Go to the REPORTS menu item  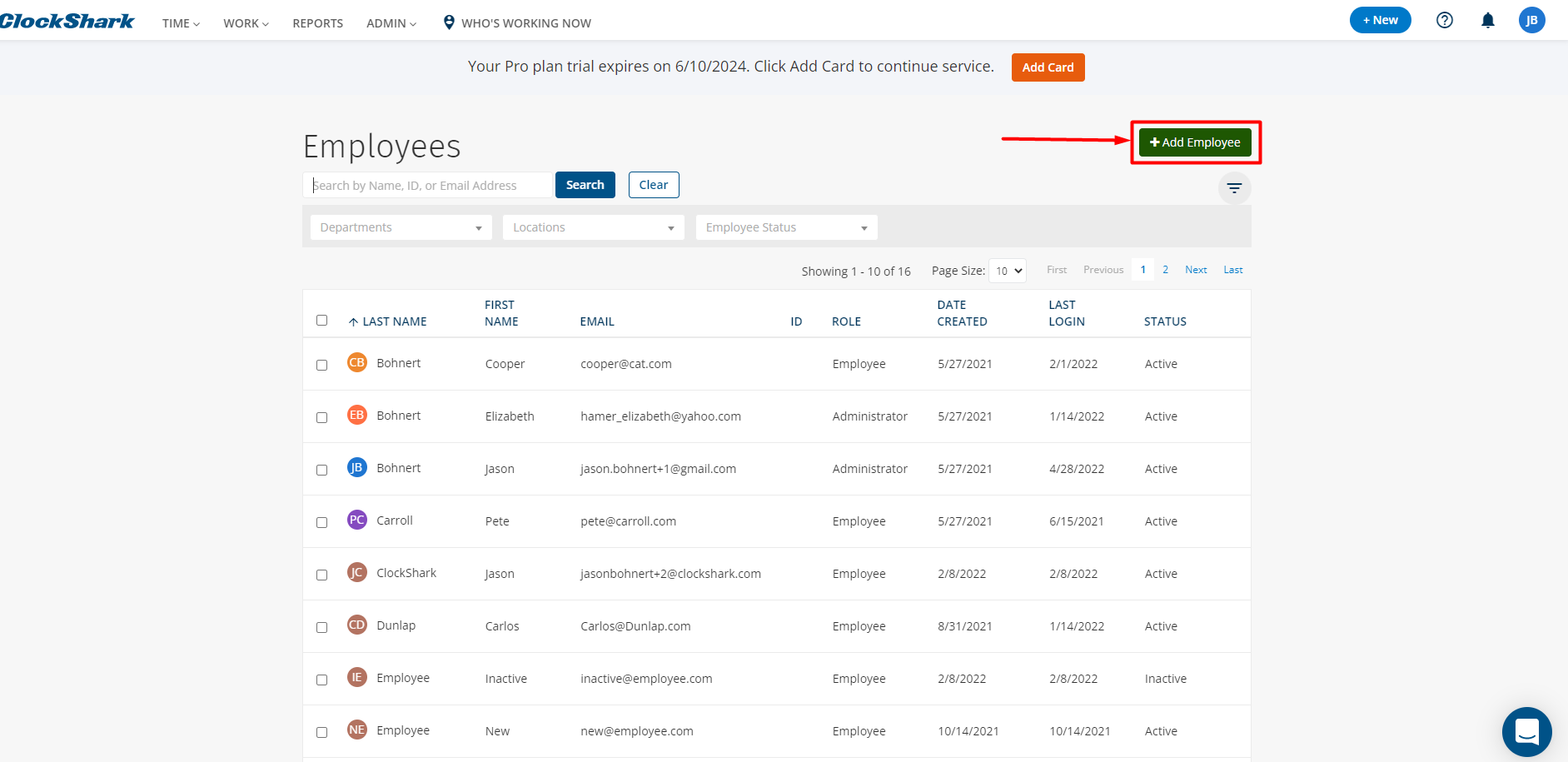tap(317, 23)
